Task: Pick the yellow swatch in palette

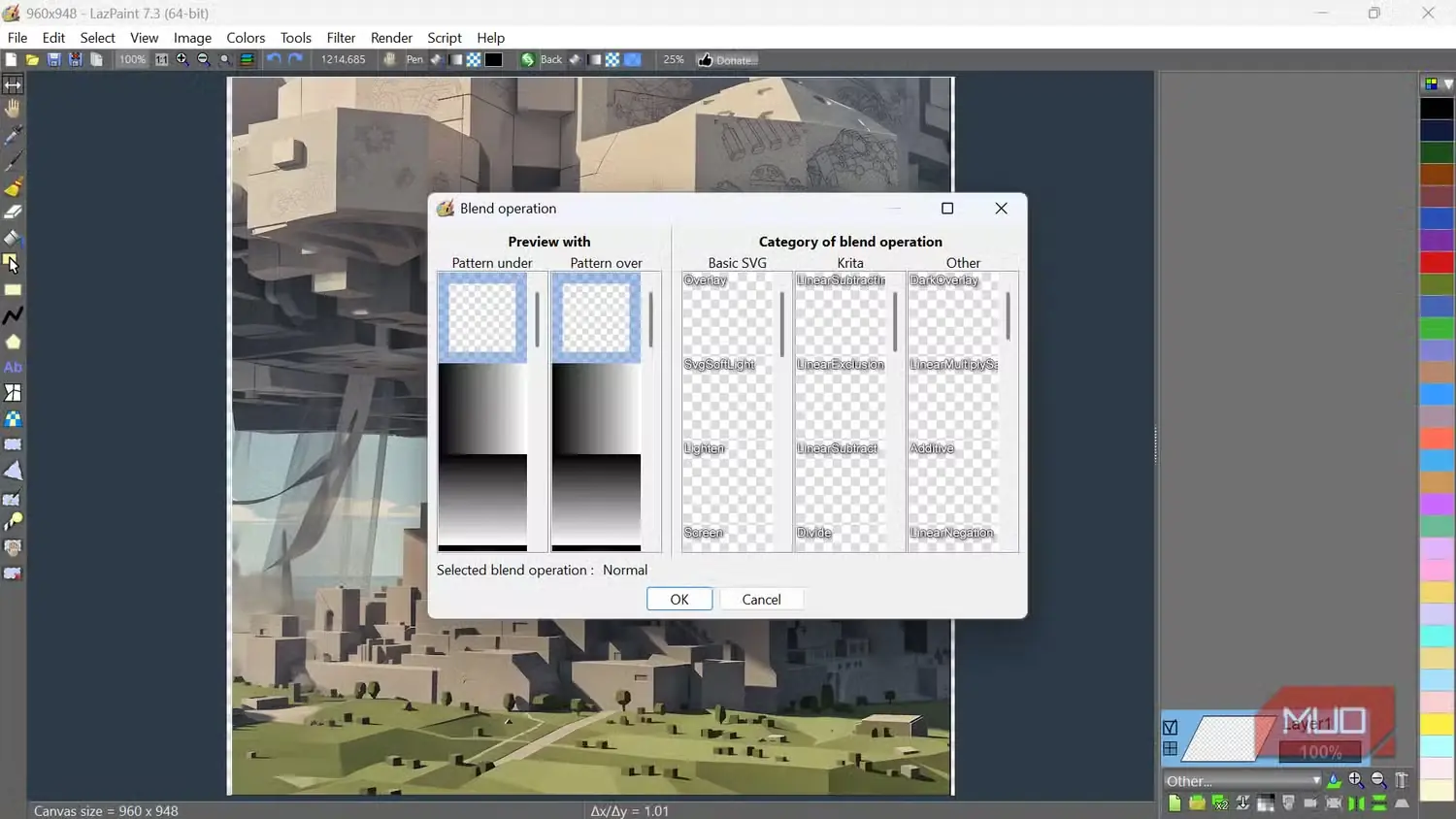Action: coord(1437,724)
